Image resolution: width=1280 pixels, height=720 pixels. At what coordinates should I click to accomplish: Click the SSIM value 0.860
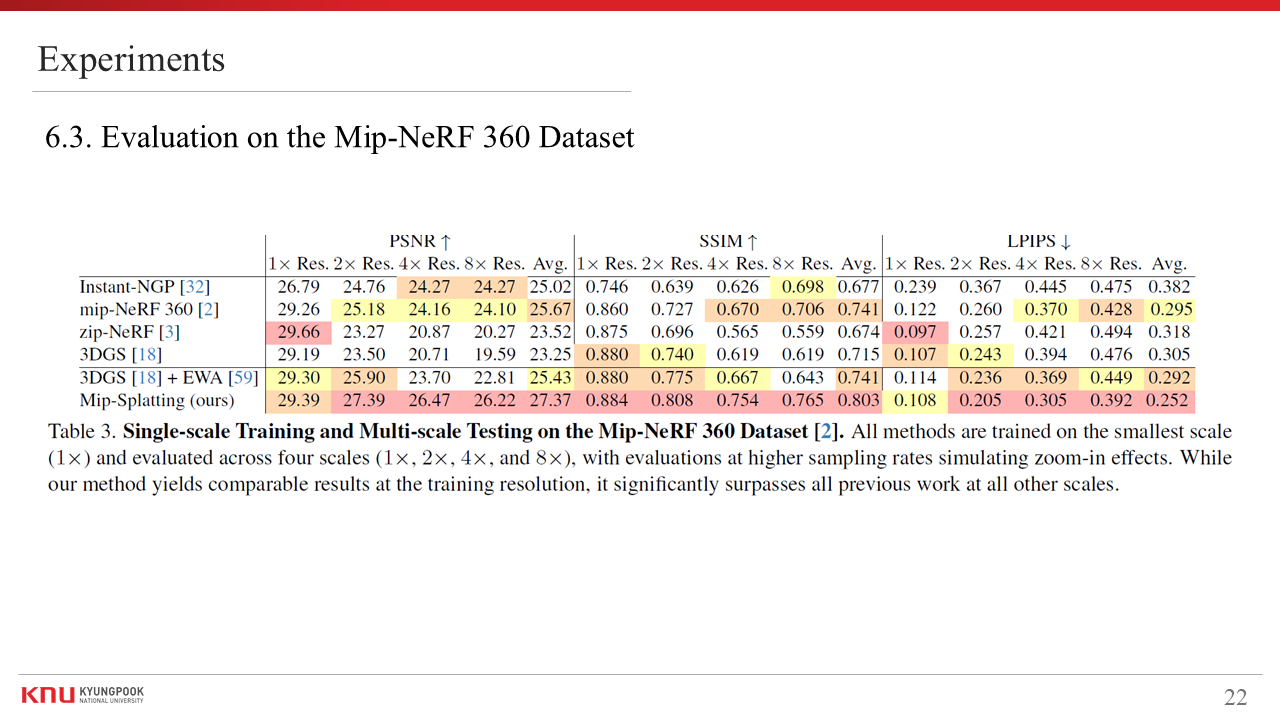click(x=607, y=310)
